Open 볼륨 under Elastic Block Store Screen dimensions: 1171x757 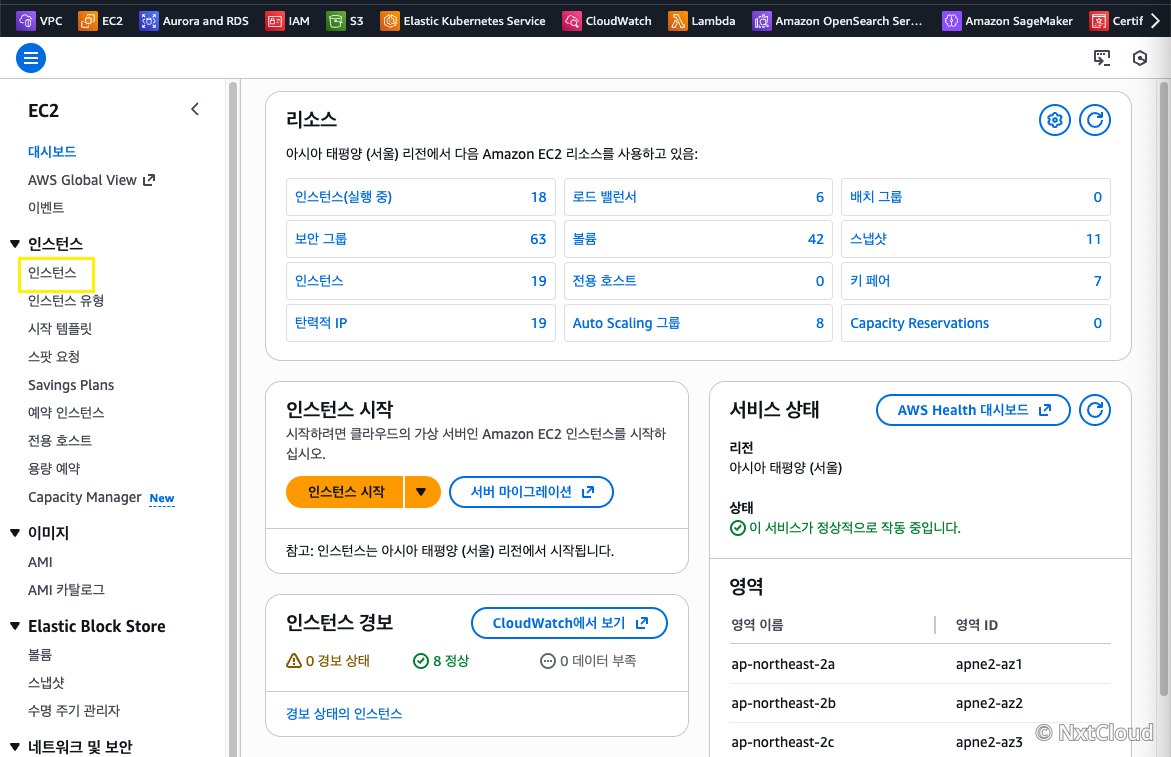point(40,655)
